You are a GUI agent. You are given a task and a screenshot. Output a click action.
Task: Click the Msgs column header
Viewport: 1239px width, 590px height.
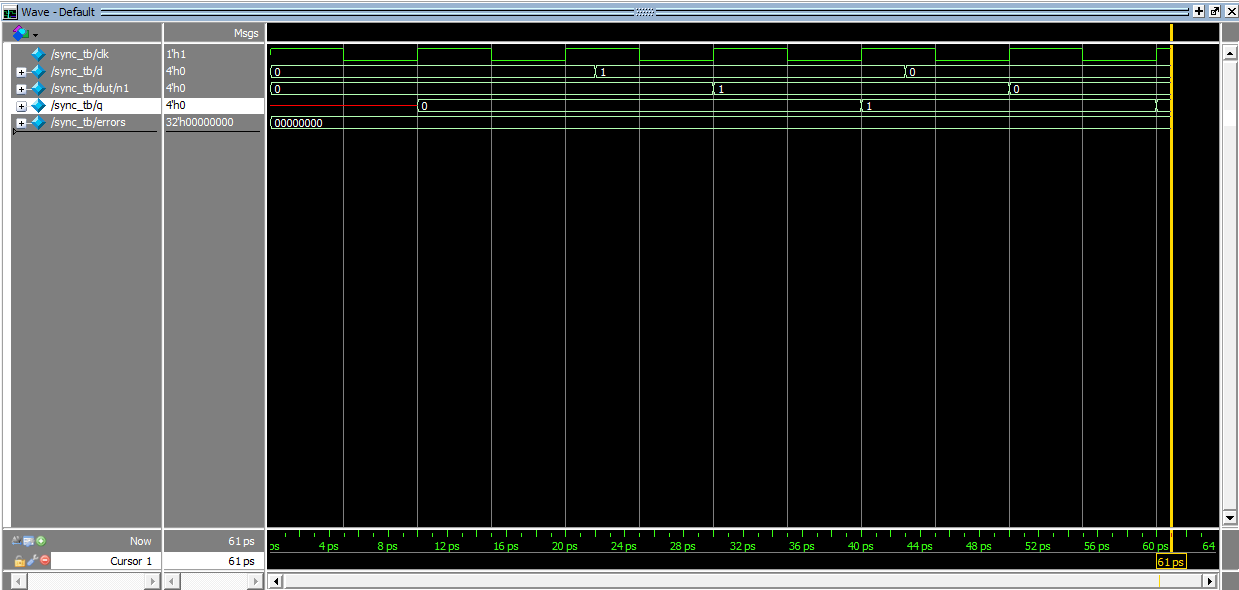tap(246, 33)
